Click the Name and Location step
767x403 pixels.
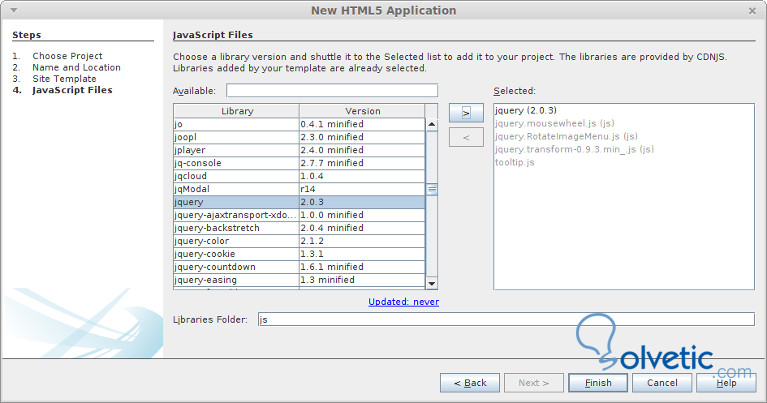[x=76, y=67]
